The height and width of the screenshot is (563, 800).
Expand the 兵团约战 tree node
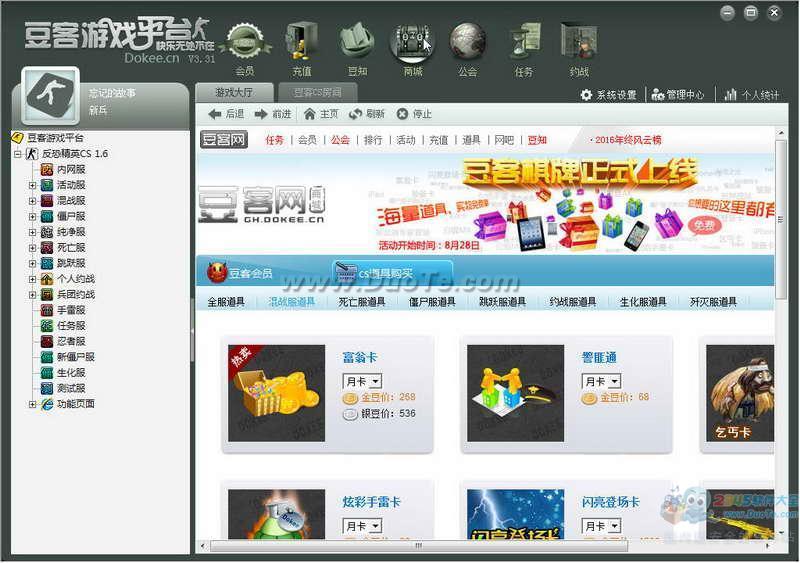click(32, 295)
